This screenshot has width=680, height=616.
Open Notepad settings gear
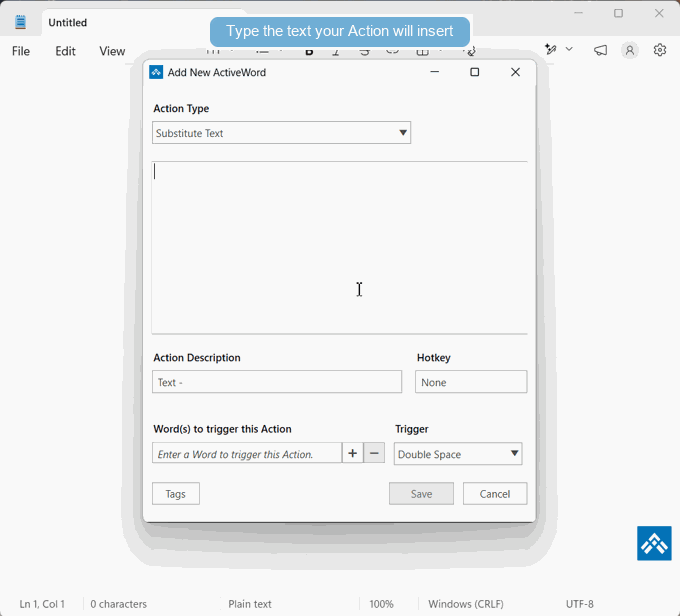660,50
